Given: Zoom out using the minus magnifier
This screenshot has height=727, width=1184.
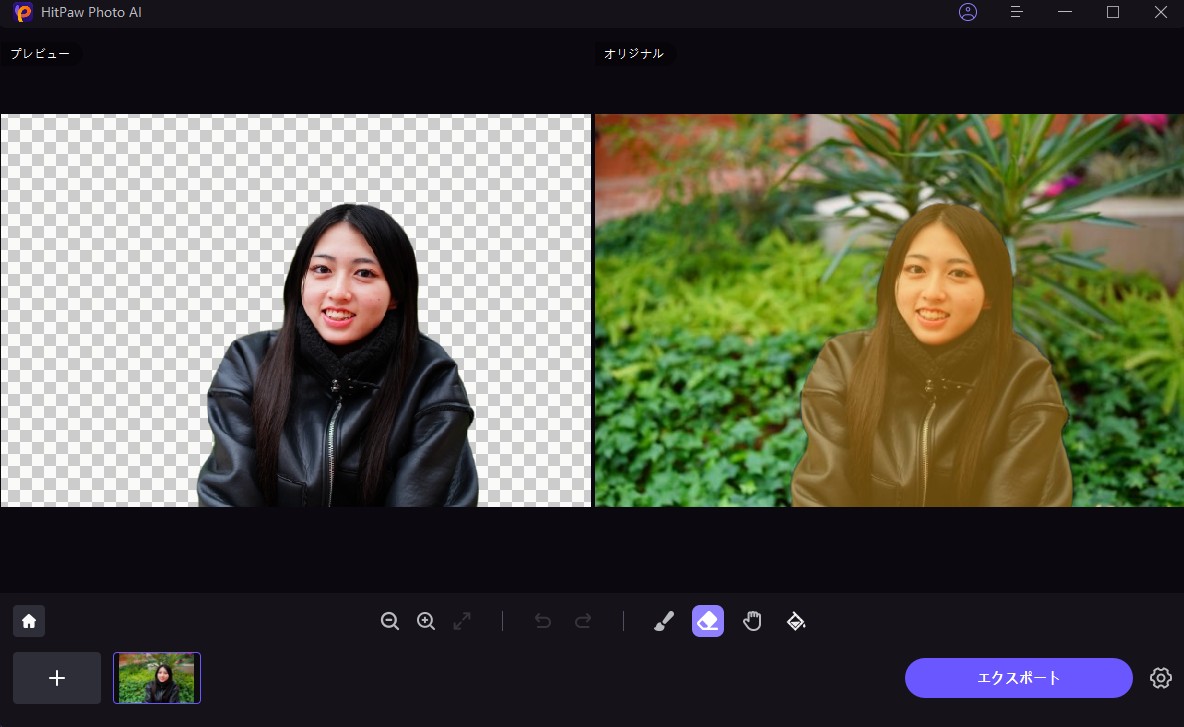Looking at the screenshot, I should tap(390, 621).
